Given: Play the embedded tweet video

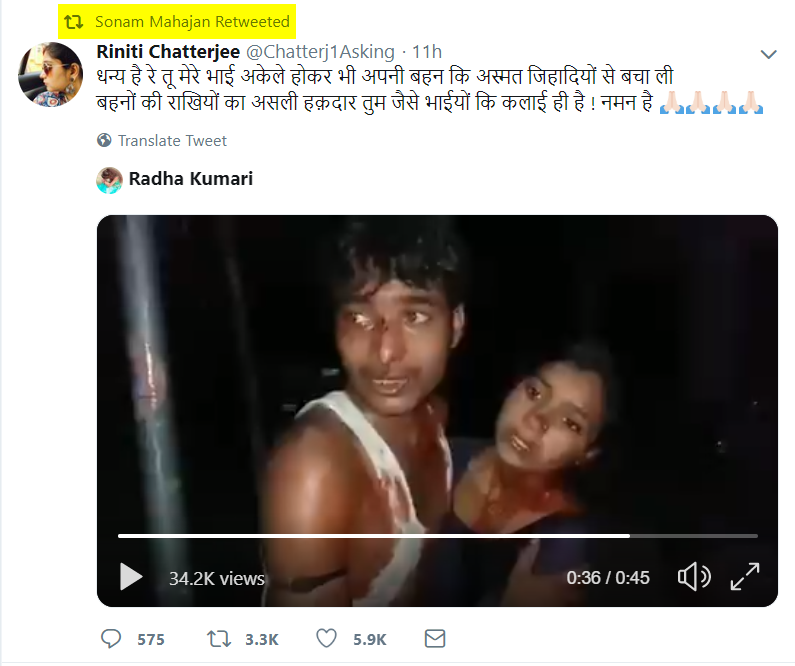Looking at the screenshot, I should click(131, 577).
